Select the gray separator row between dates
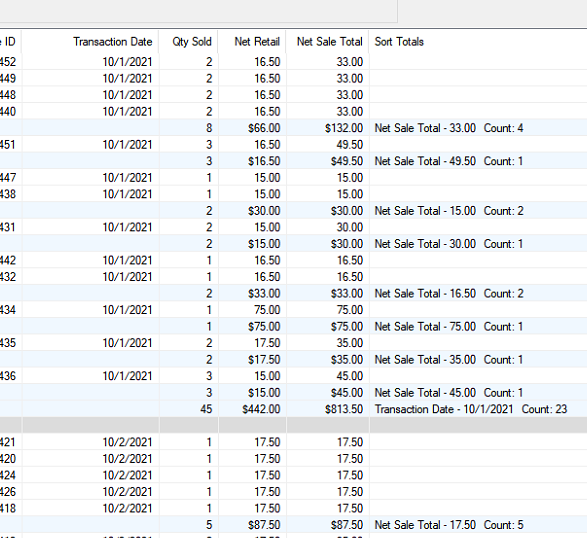The width and height of the screenshot is (587, 538). (294, 425)
